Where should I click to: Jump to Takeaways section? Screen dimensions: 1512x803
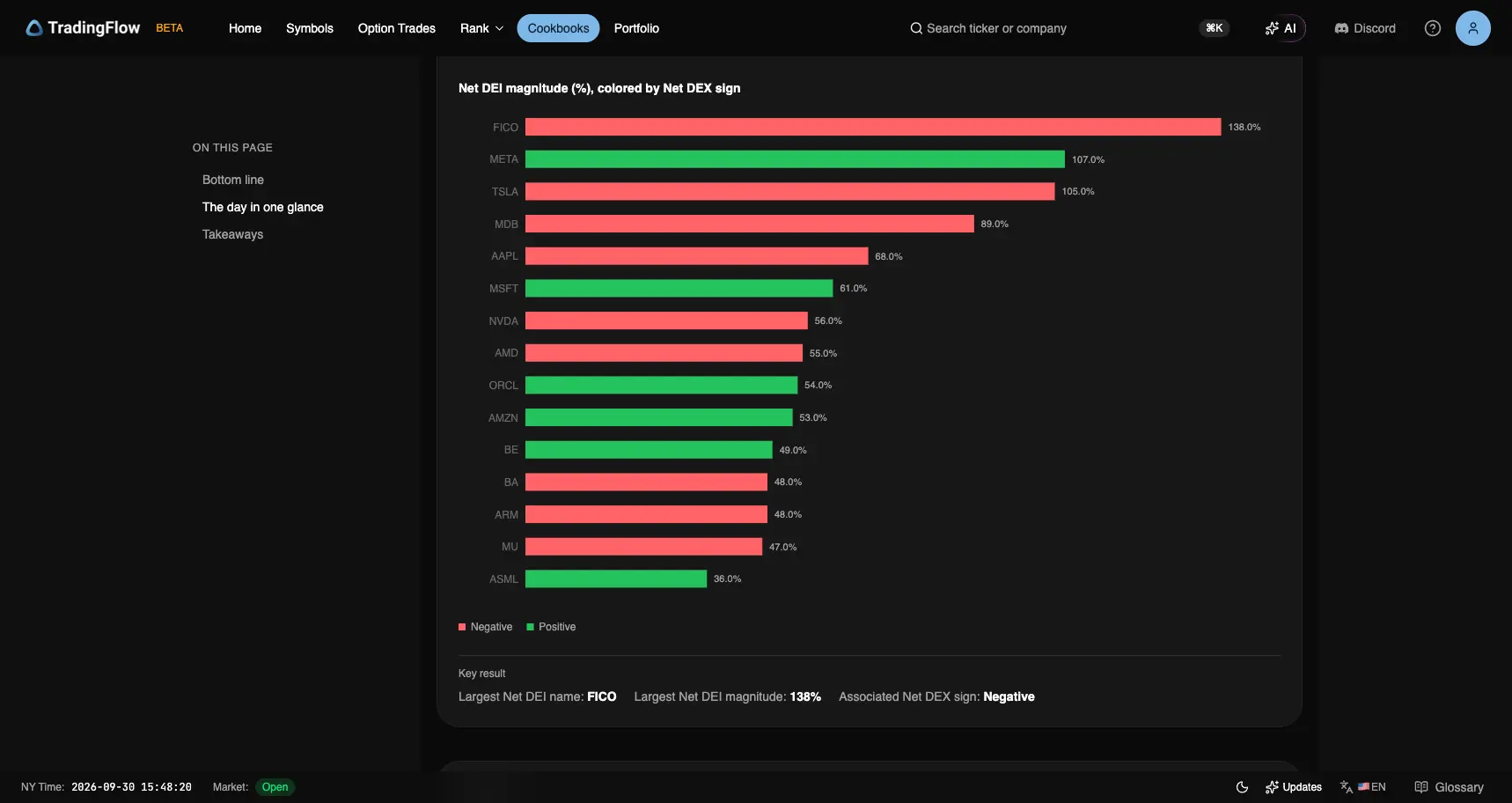pos(232,234)
